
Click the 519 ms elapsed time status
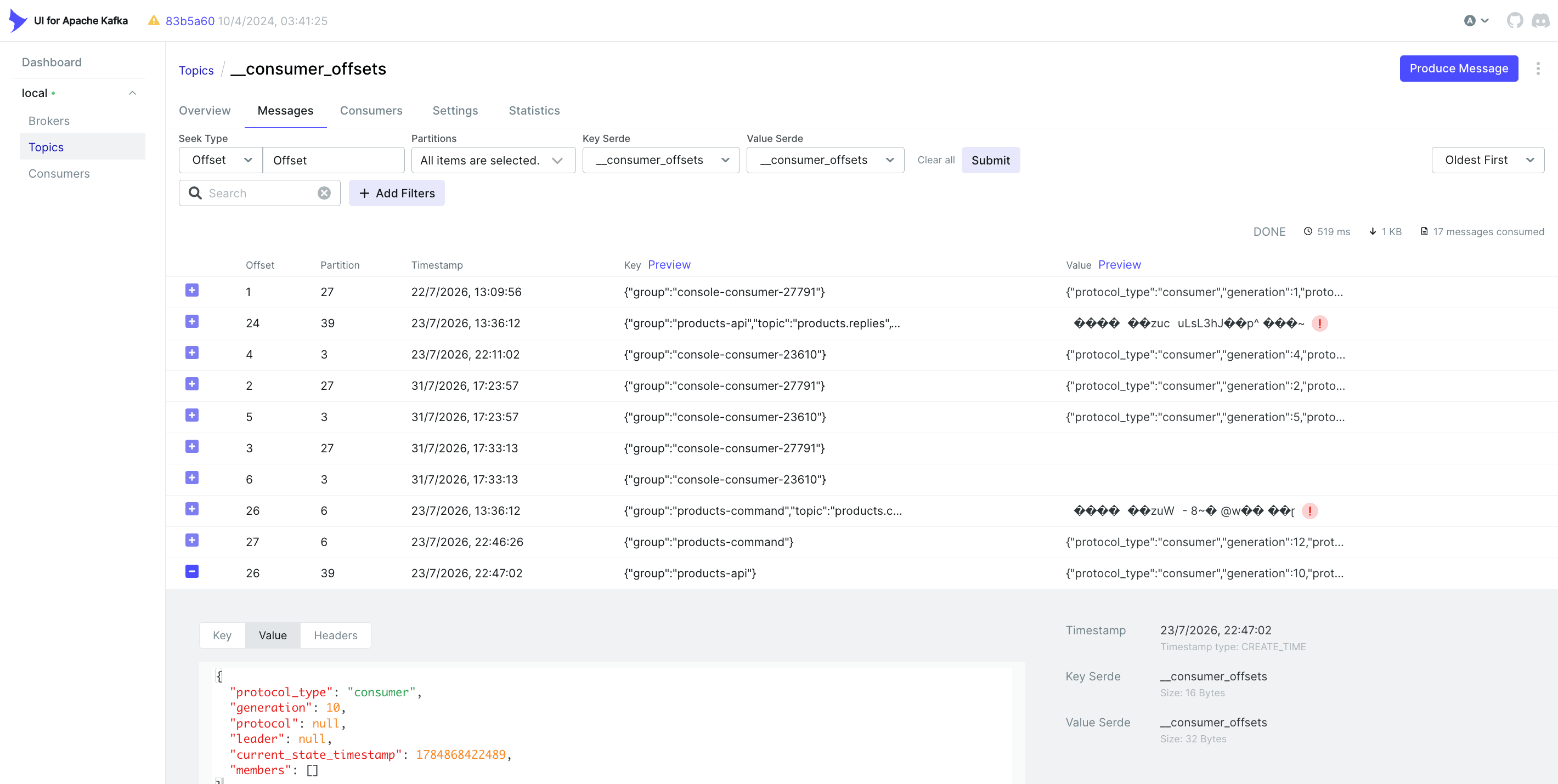click(x=1327, y=231)
